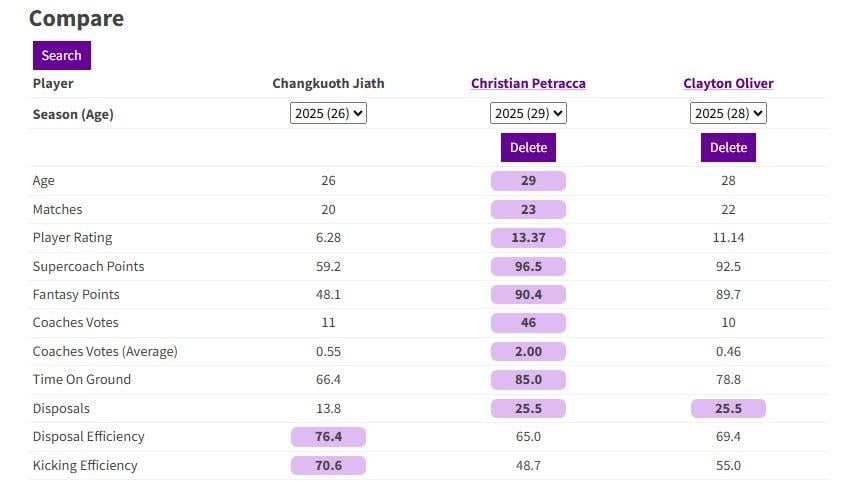This screenshot has width=862, height=481.
Task: Expand Changkuoth Jiath's season dropdown
Action: (329, 114)
